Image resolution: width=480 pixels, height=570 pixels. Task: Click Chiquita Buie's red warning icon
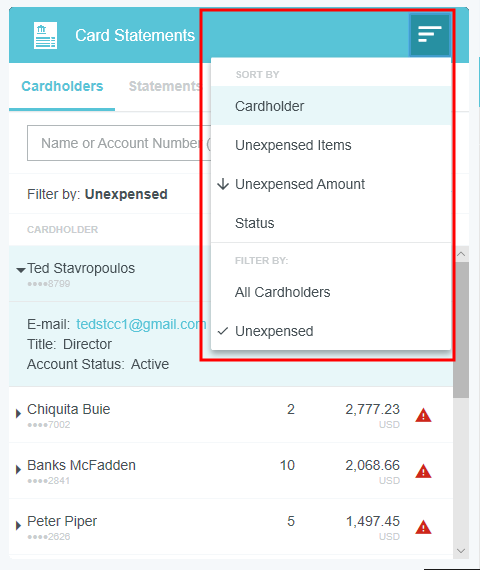pyautogui.click(x=423, y=416)
